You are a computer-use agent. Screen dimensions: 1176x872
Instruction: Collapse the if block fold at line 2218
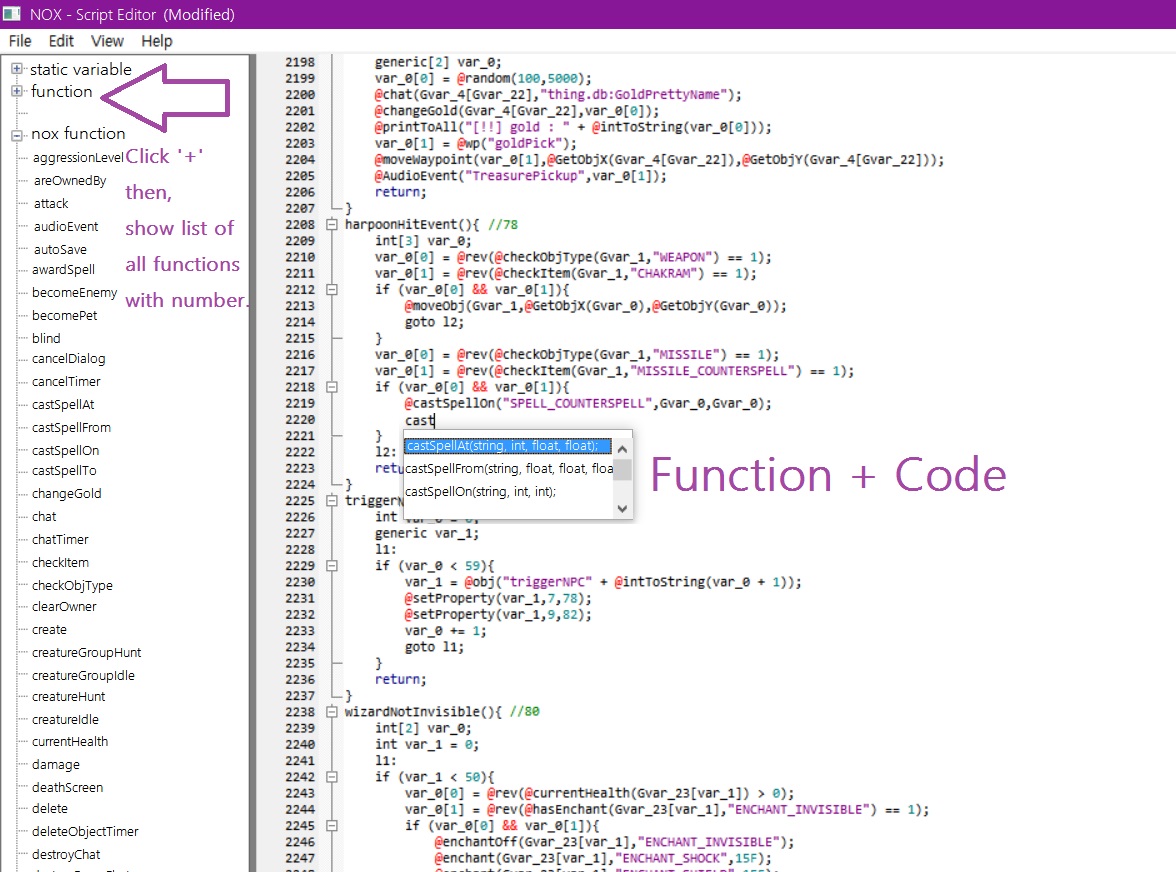[332, 387]
